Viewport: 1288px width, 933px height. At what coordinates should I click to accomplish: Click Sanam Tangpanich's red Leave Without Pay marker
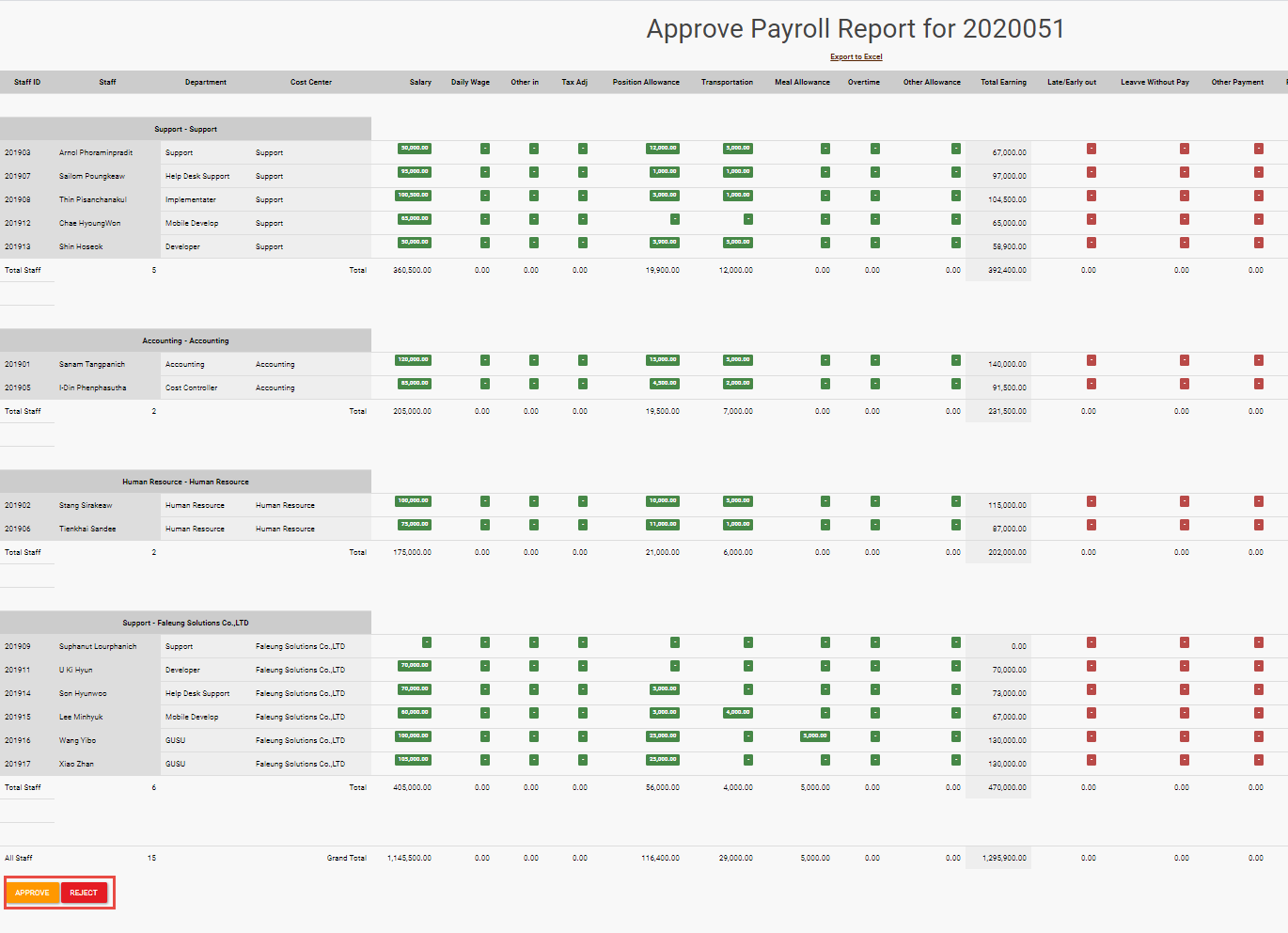(1184, 359)
